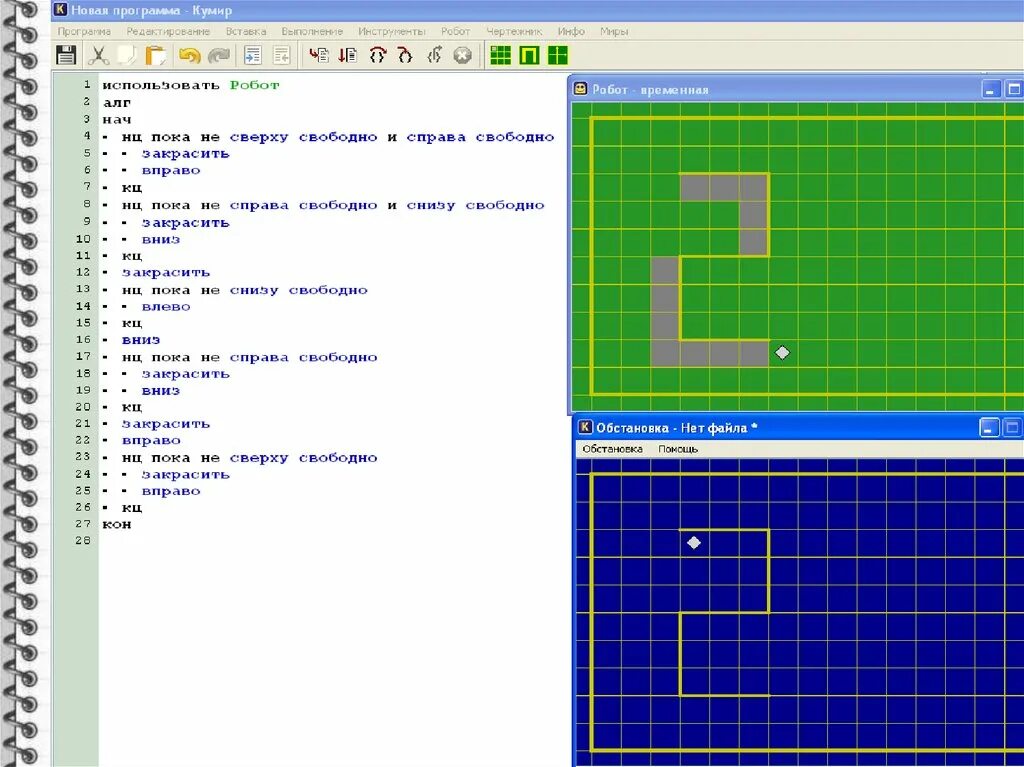1024x767 pixels.
Task: Click the green П-shaped window icon
Action: click(529, 56)
